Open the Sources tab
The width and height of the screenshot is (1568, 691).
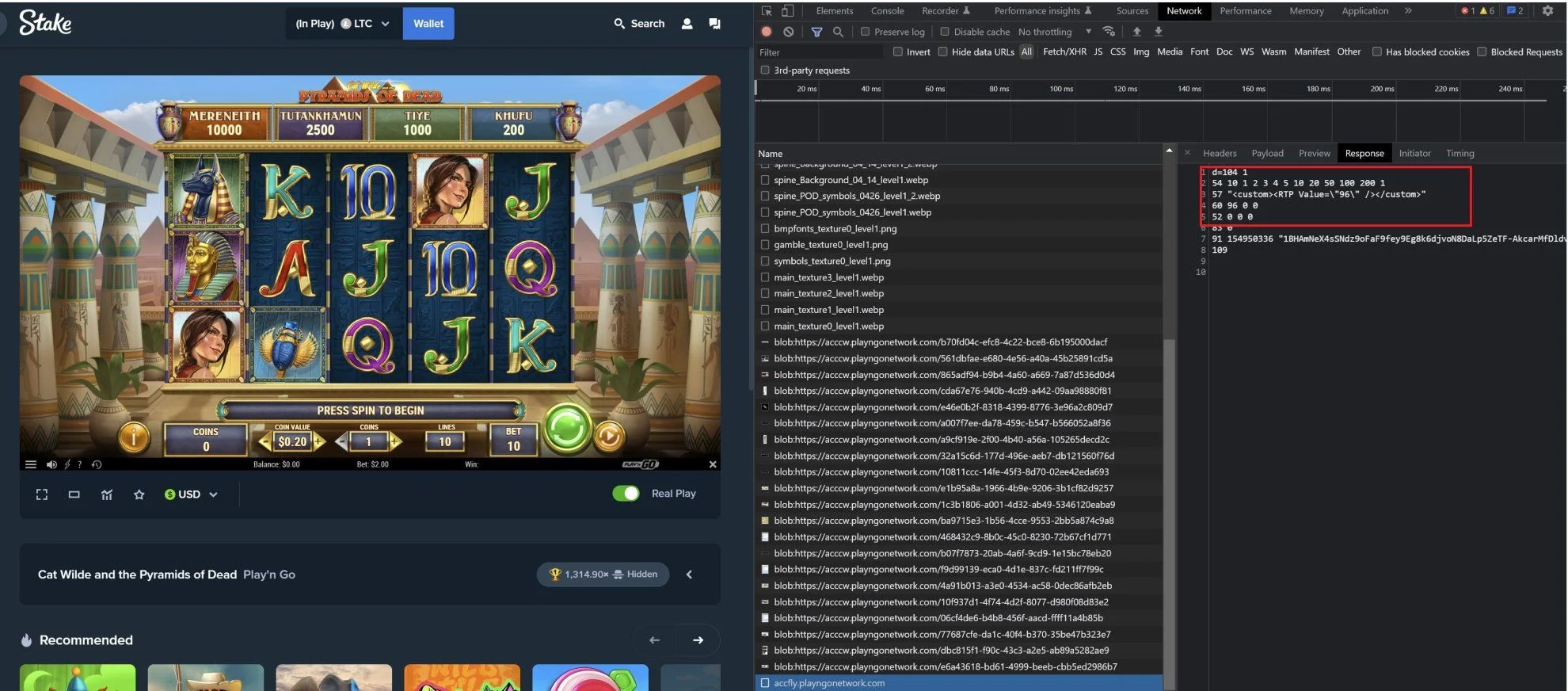(1132, 11)
